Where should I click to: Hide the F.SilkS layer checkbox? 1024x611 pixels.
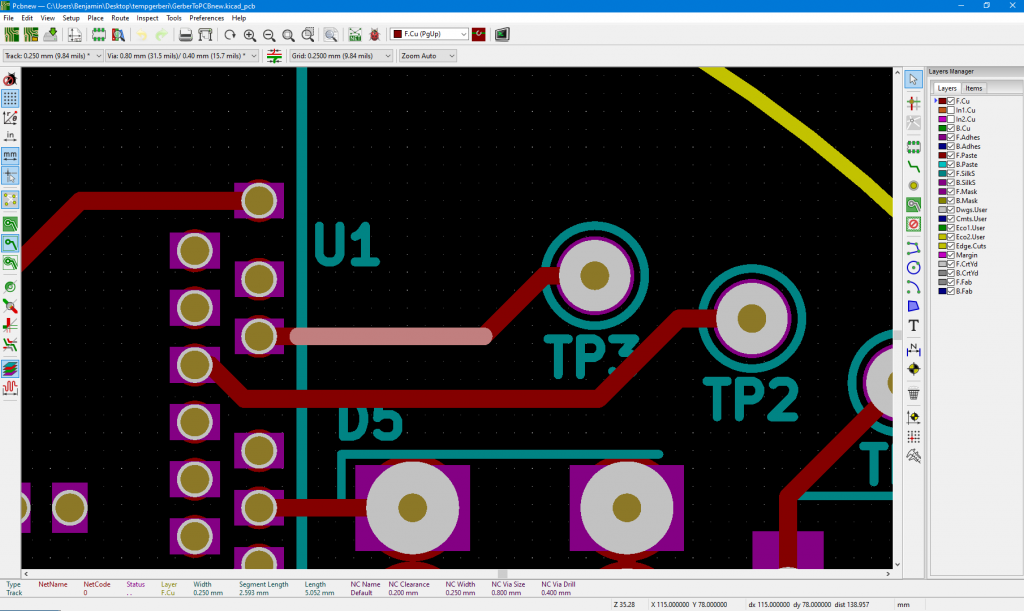pos(951,173)
